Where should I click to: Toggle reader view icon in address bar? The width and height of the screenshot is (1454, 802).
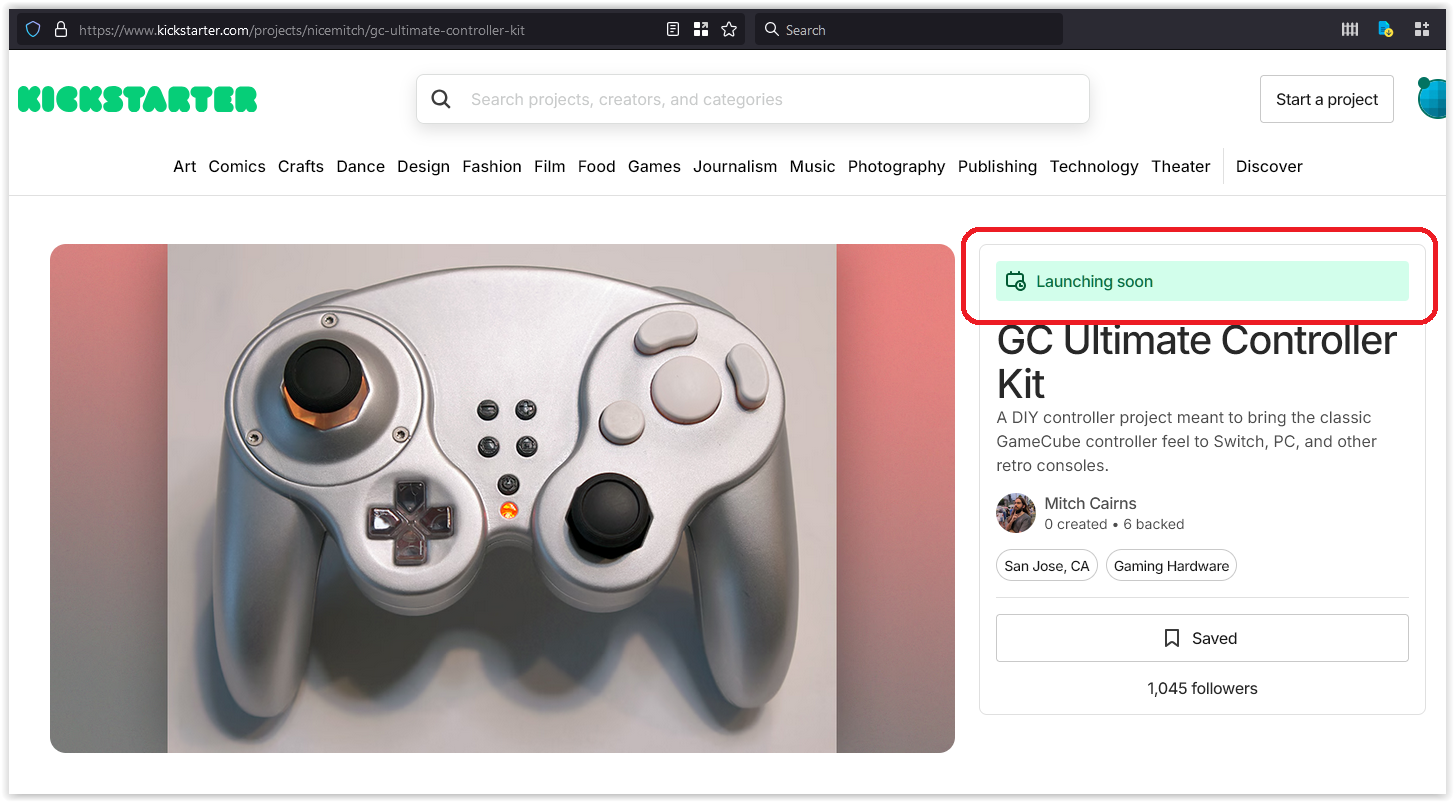click(x=673, y=30)
